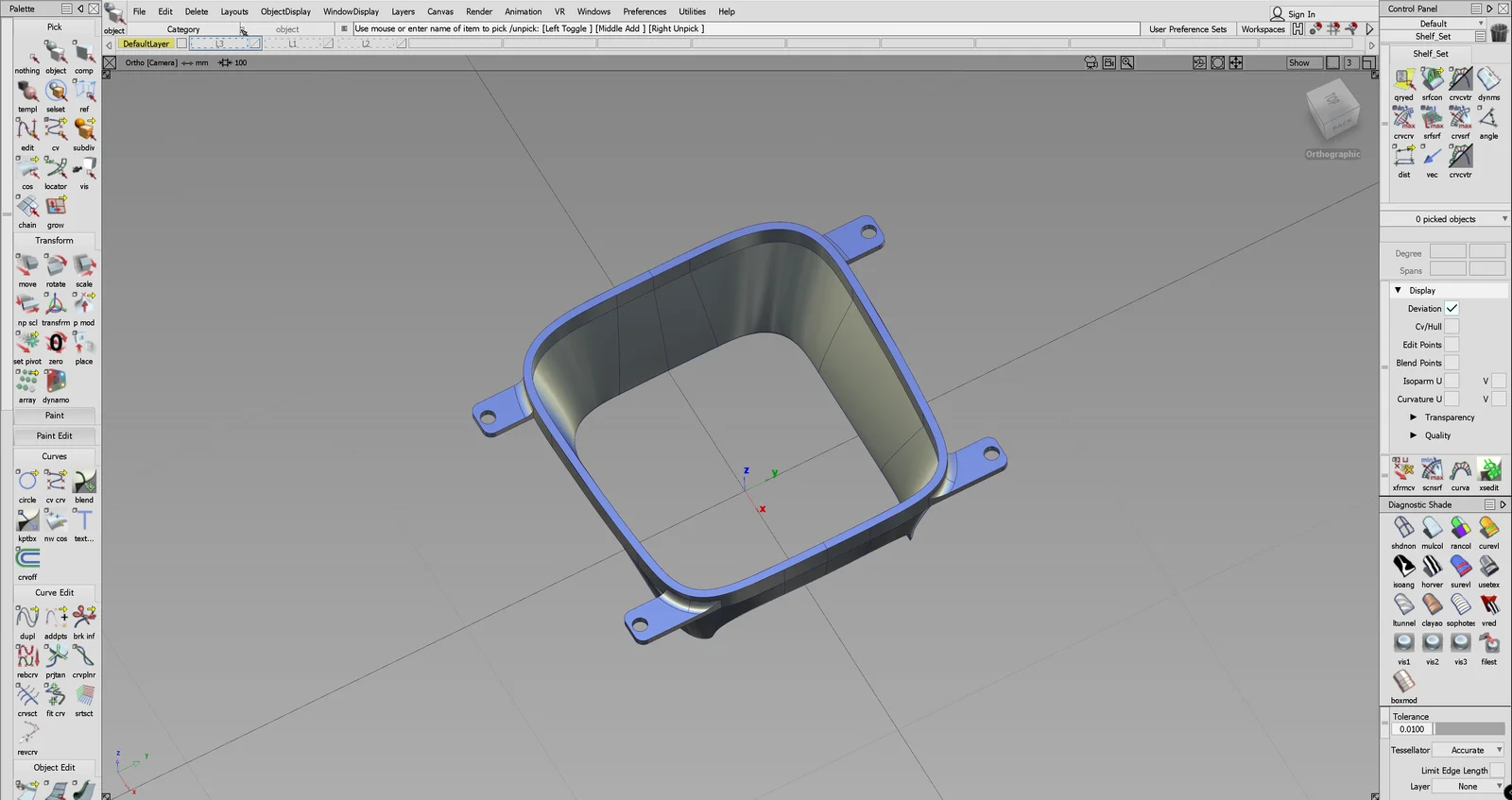1512x800 pixels.
Task: Open the dynamo tool
Action: 56,386
